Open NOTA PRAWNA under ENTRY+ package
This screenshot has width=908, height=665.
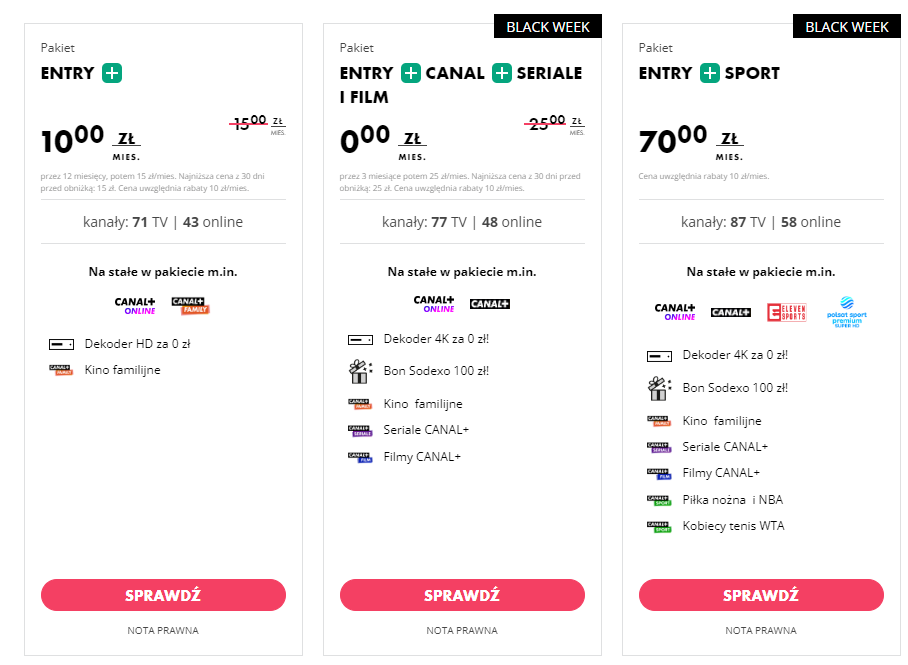point(163,630)
